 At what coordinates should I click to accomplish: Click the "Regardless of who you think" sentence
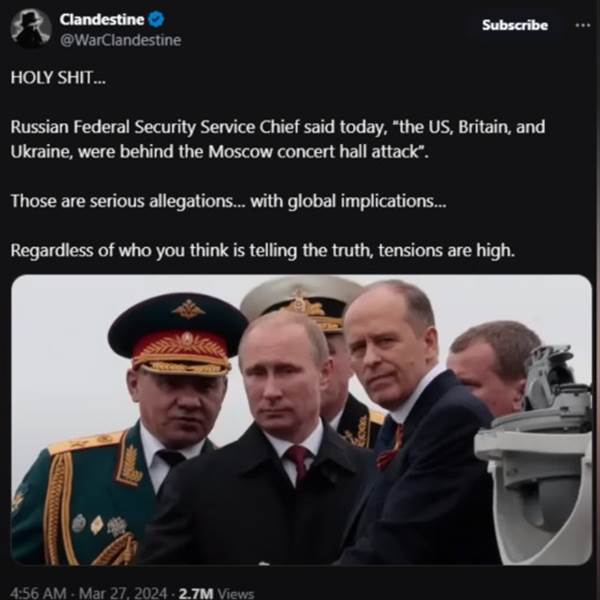click(263, 251)
